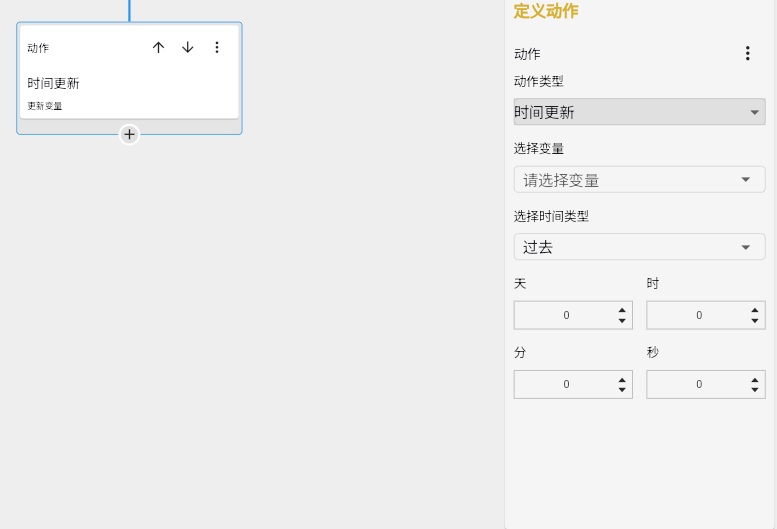This screenshot has height=529, width=777.
Task: Increase the 天 value with up arrow
Action: [622, 310]
